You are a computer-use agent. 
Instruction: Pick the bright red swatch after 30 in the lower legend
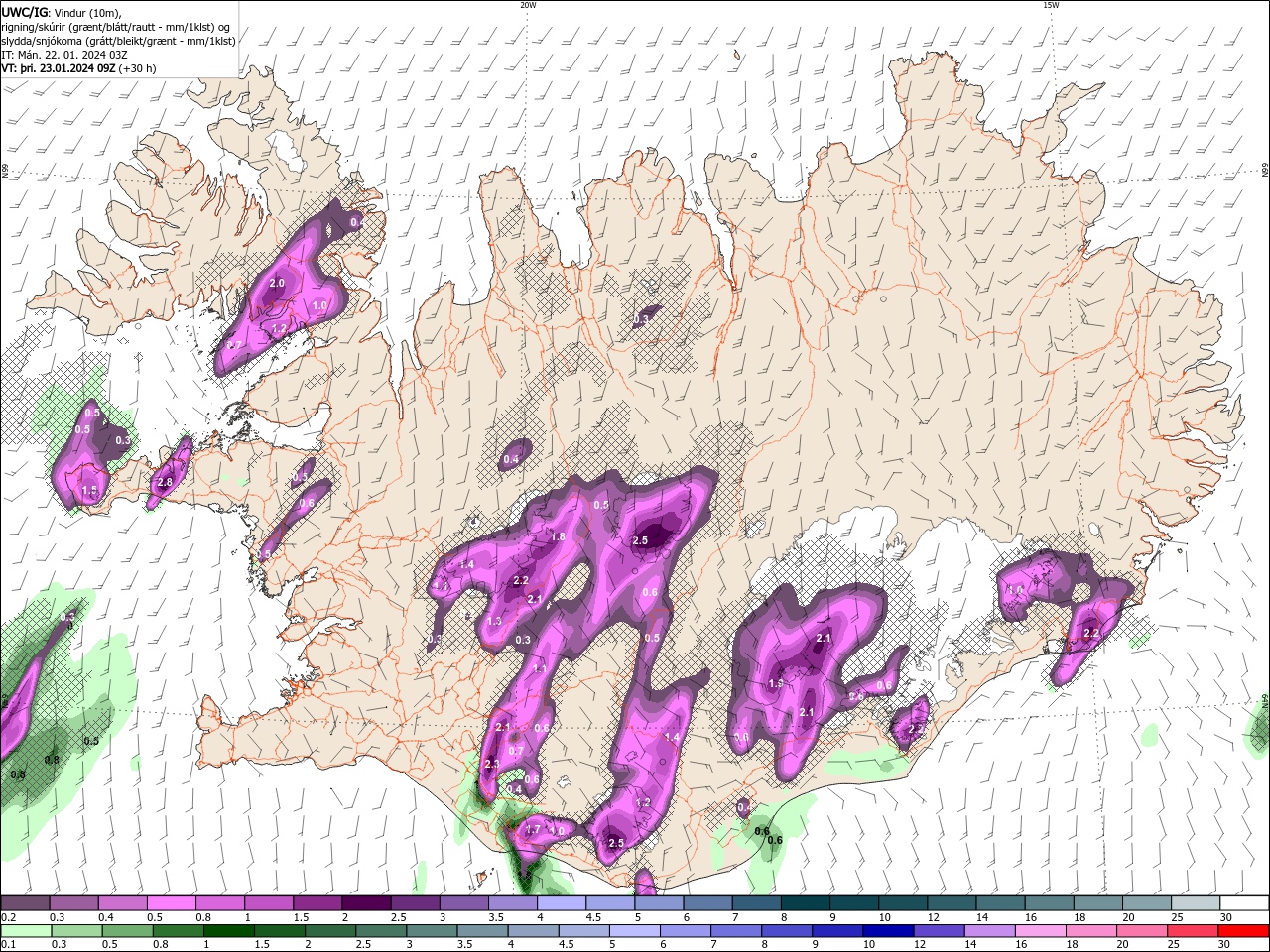[x=1244, y=931]
